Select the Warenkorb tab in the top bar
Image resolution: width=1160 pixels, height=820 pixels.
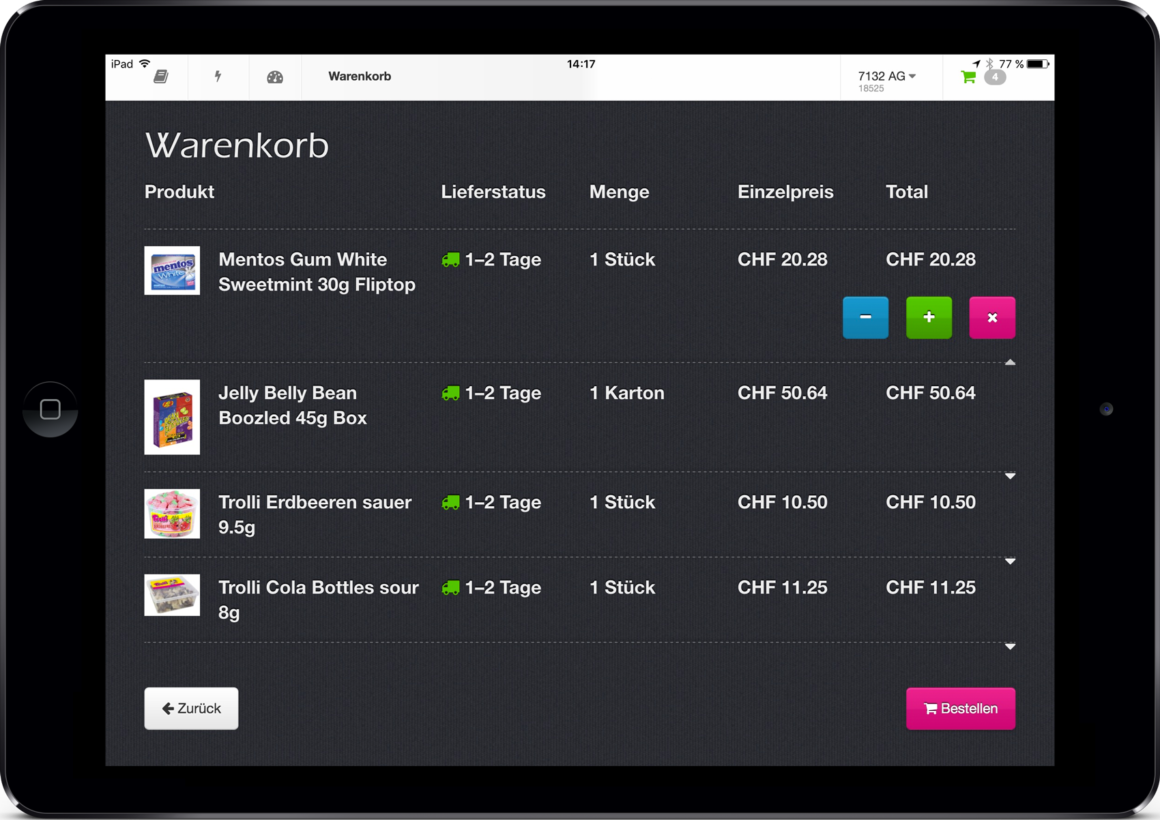pyautogui.click(x=360, y=76)
